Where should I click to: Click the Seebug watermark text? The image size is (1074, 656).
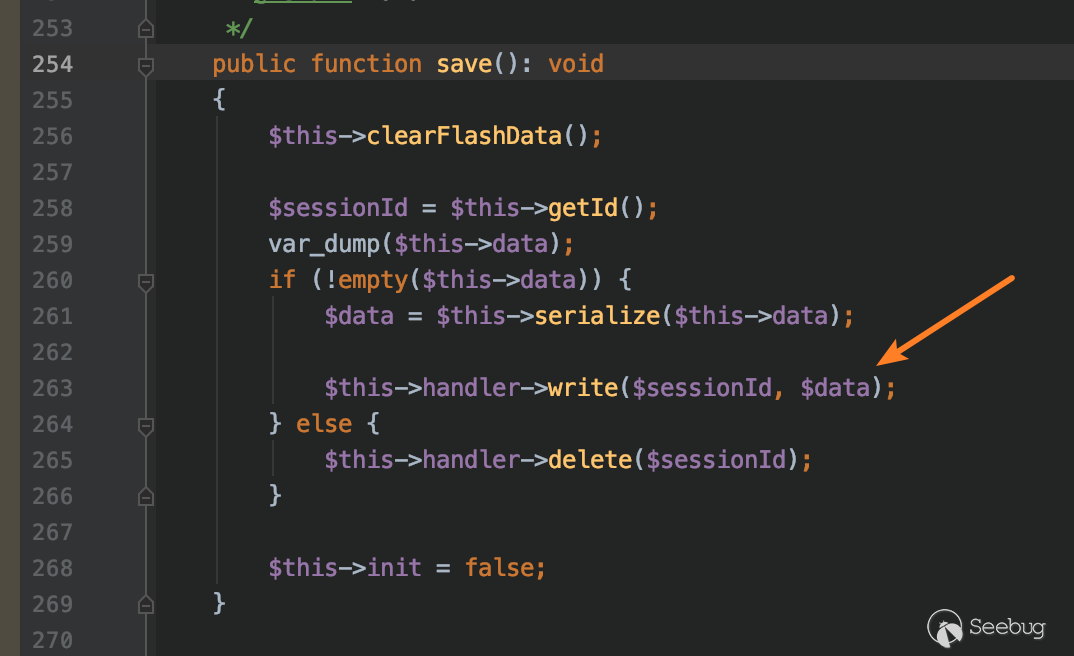1007,628
